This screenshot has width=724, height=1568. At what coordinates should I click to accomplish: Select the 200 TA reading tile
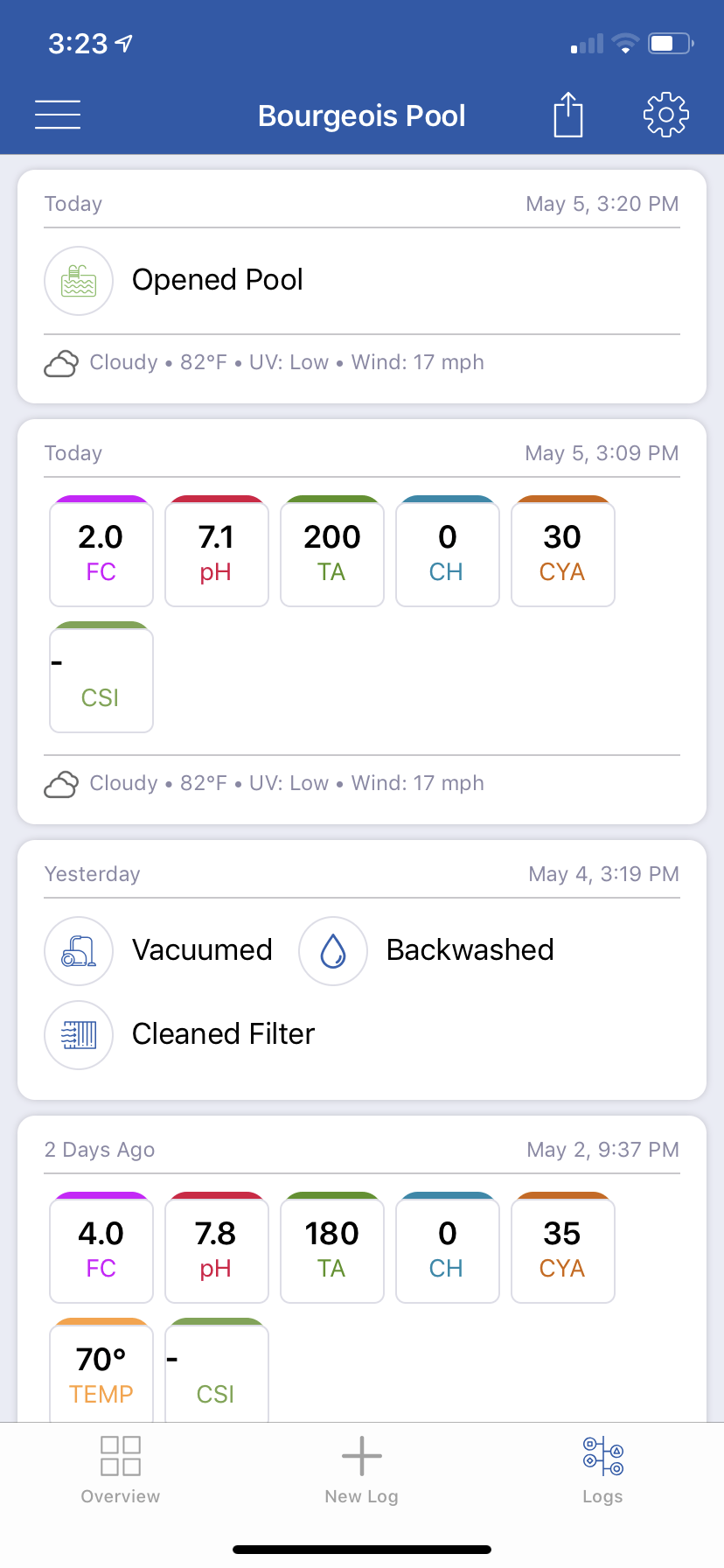(332, 551)
